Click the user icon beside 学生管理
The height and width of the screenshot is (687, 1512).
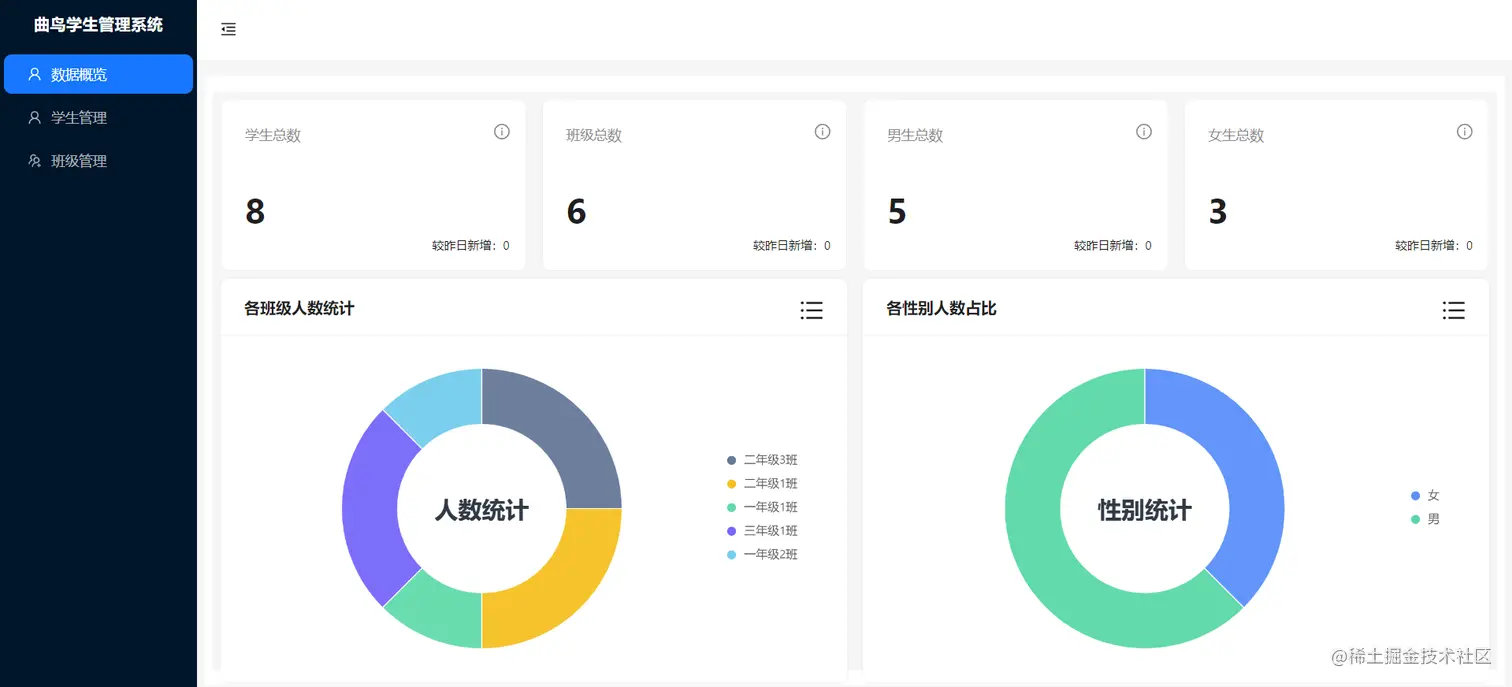click(35, 117)
